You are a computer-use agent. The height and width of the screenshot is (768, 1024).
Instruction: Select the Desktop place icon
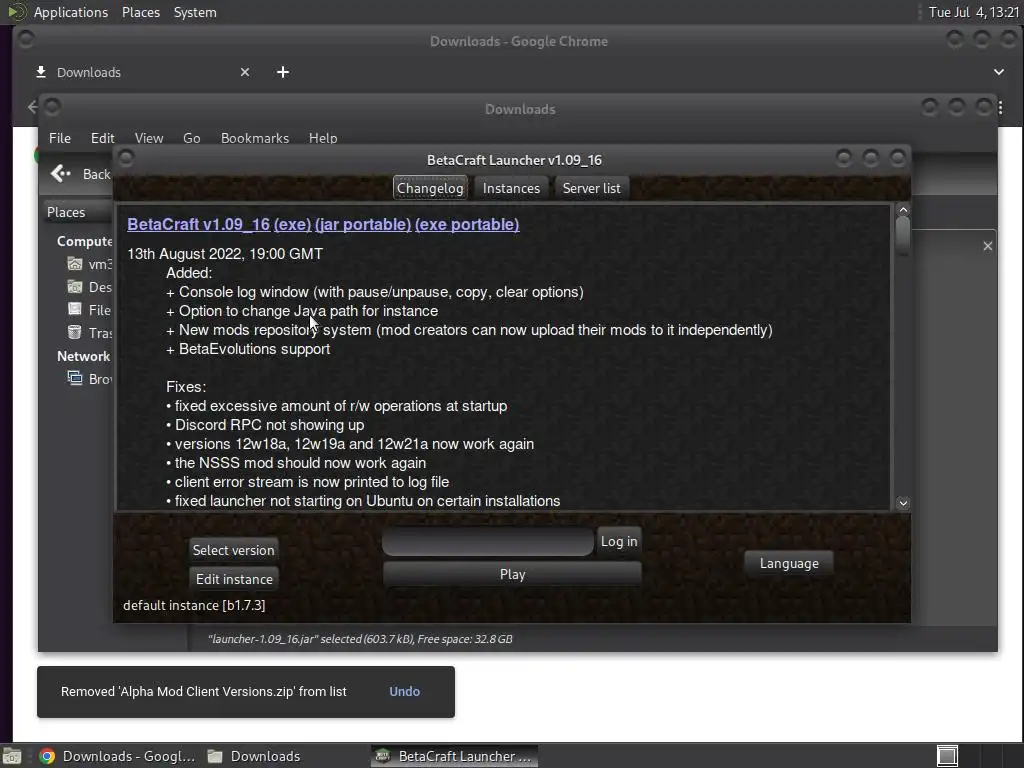(75, 287)
